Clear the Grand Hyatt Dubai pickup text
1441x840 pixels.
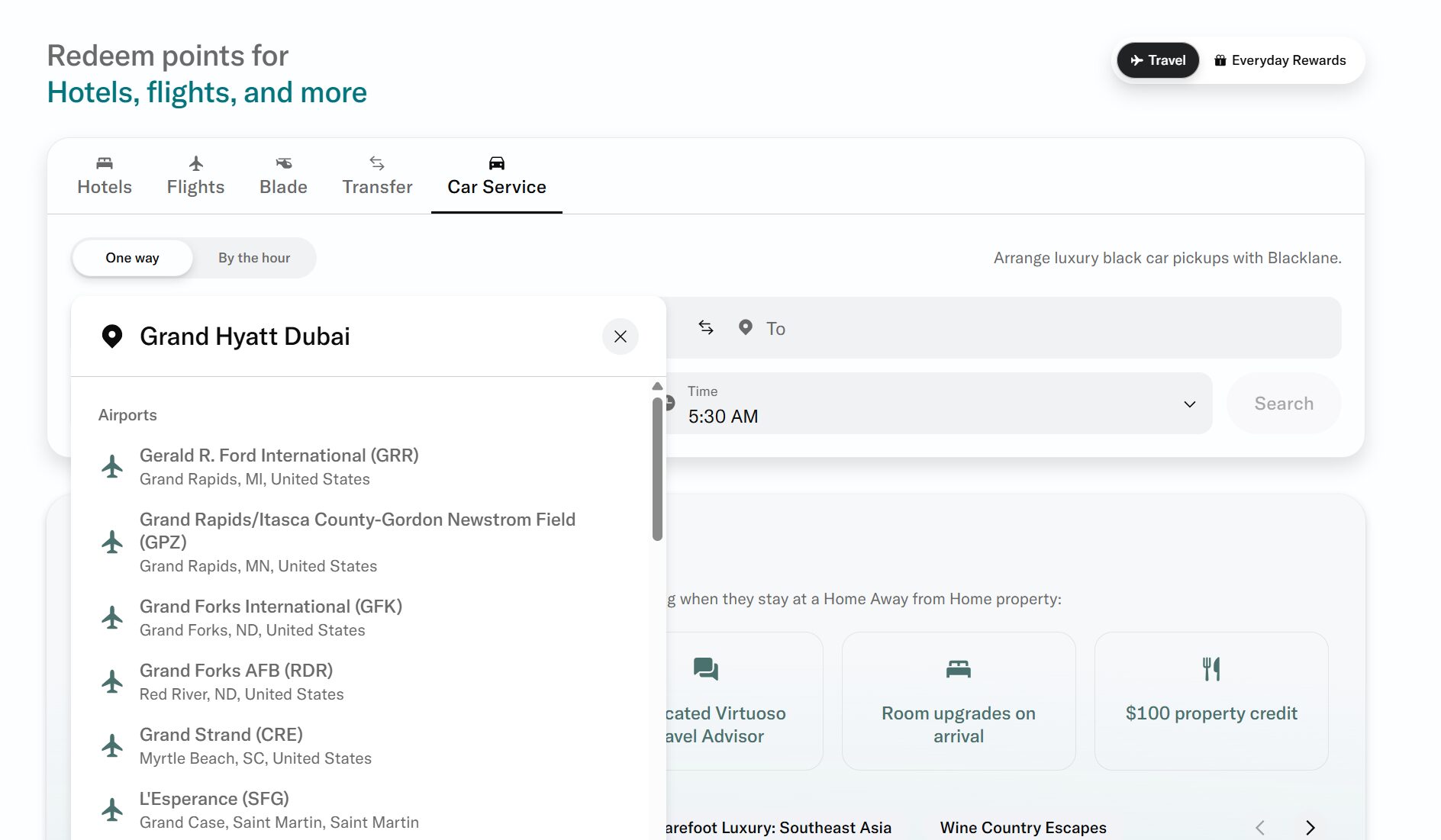[x=621, y=336]
